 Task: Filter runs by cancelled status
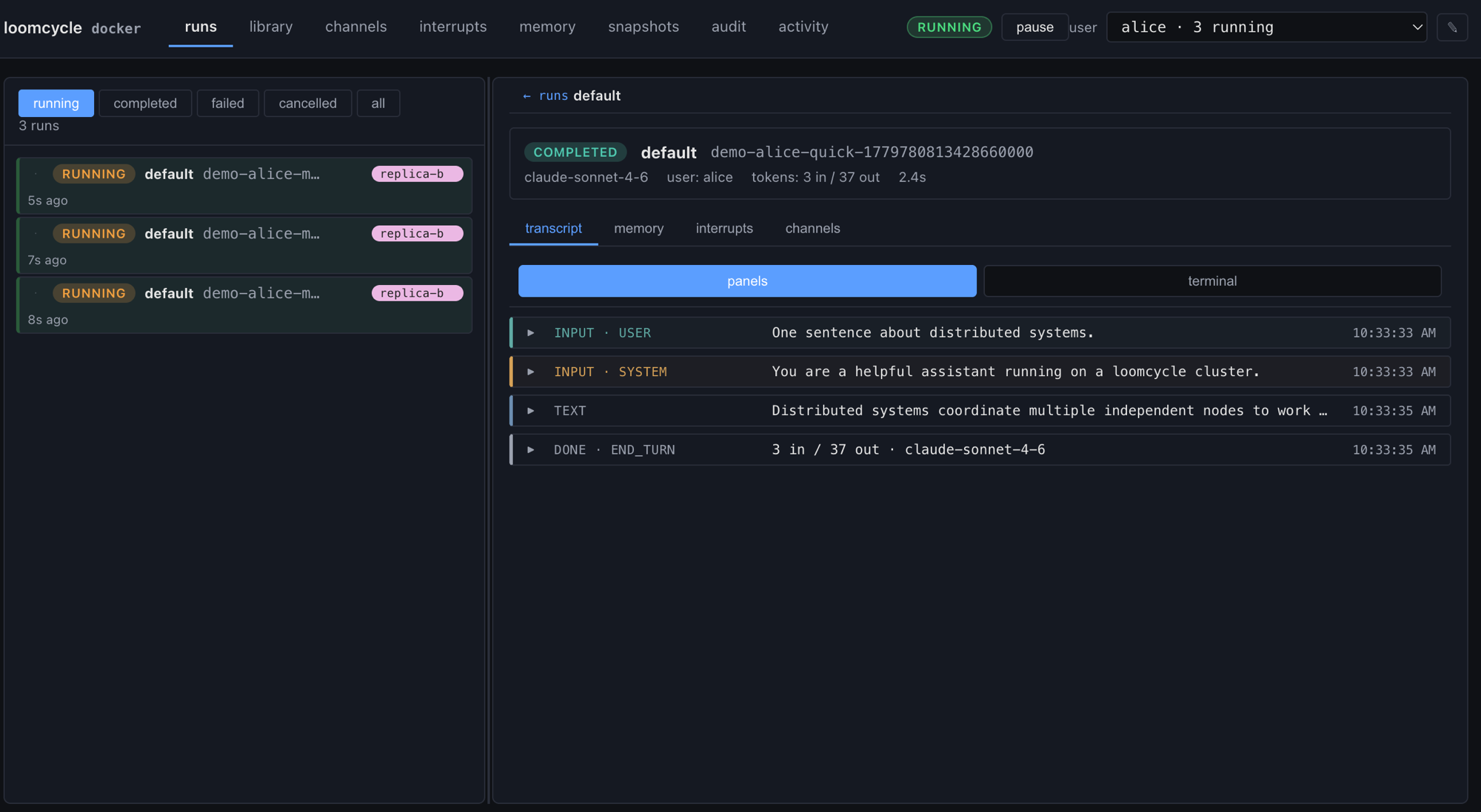[307, 103]
